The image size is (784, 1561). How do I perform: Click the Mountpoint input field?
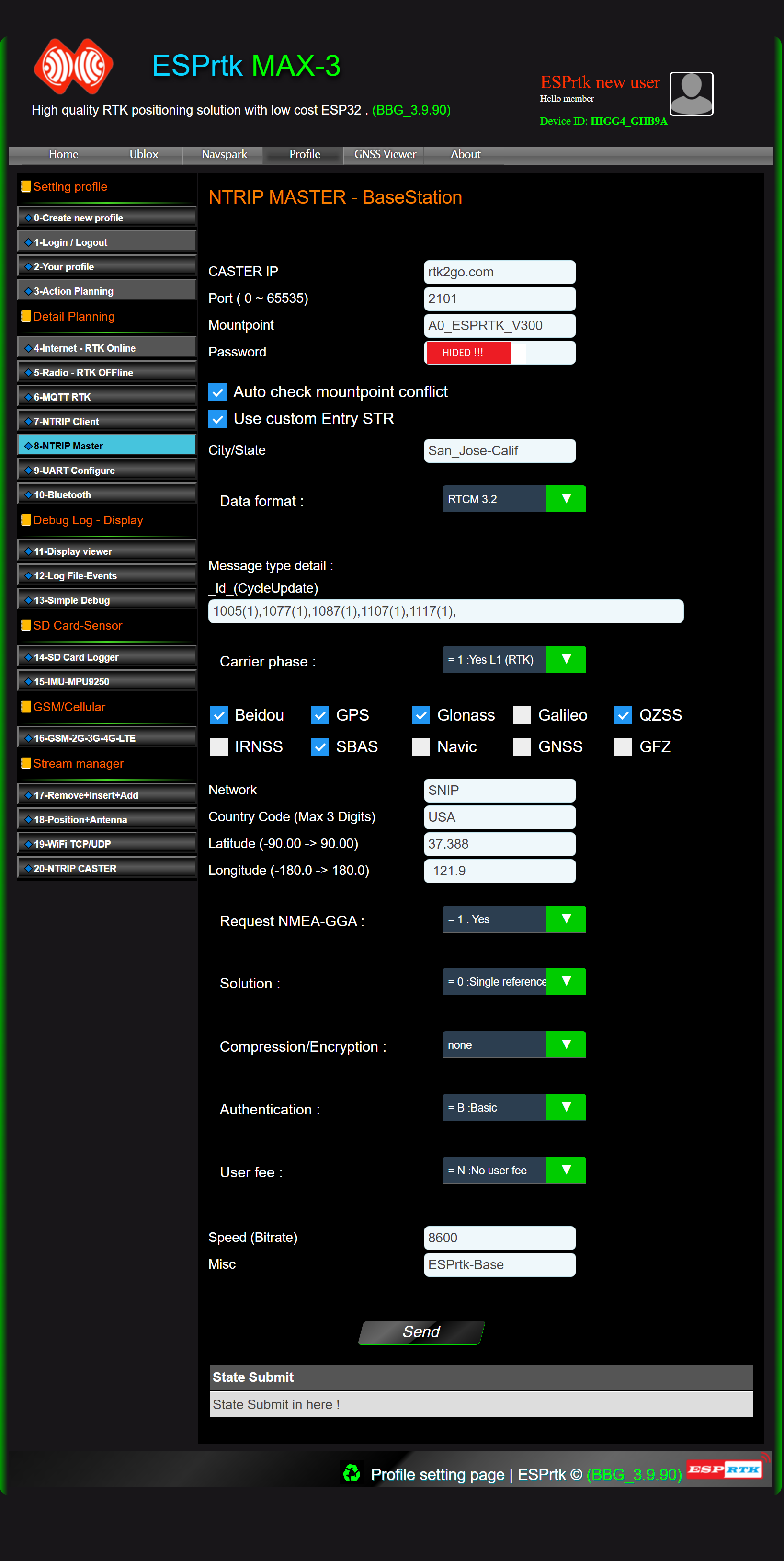tap(499, 325)
